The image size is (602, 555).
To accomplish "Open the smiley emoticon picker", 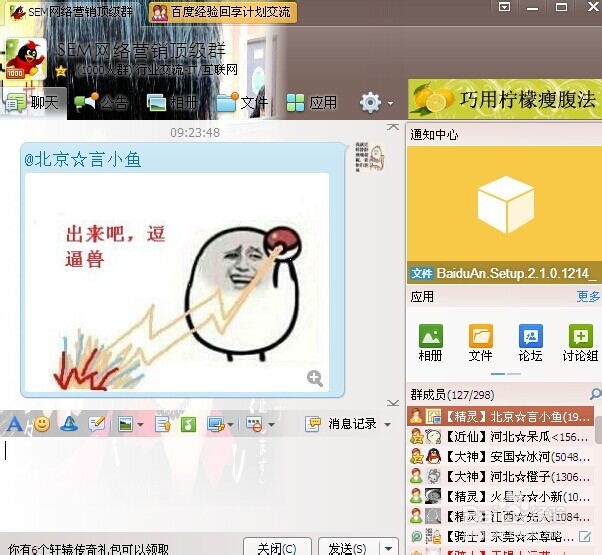I will tap(42, 424).
